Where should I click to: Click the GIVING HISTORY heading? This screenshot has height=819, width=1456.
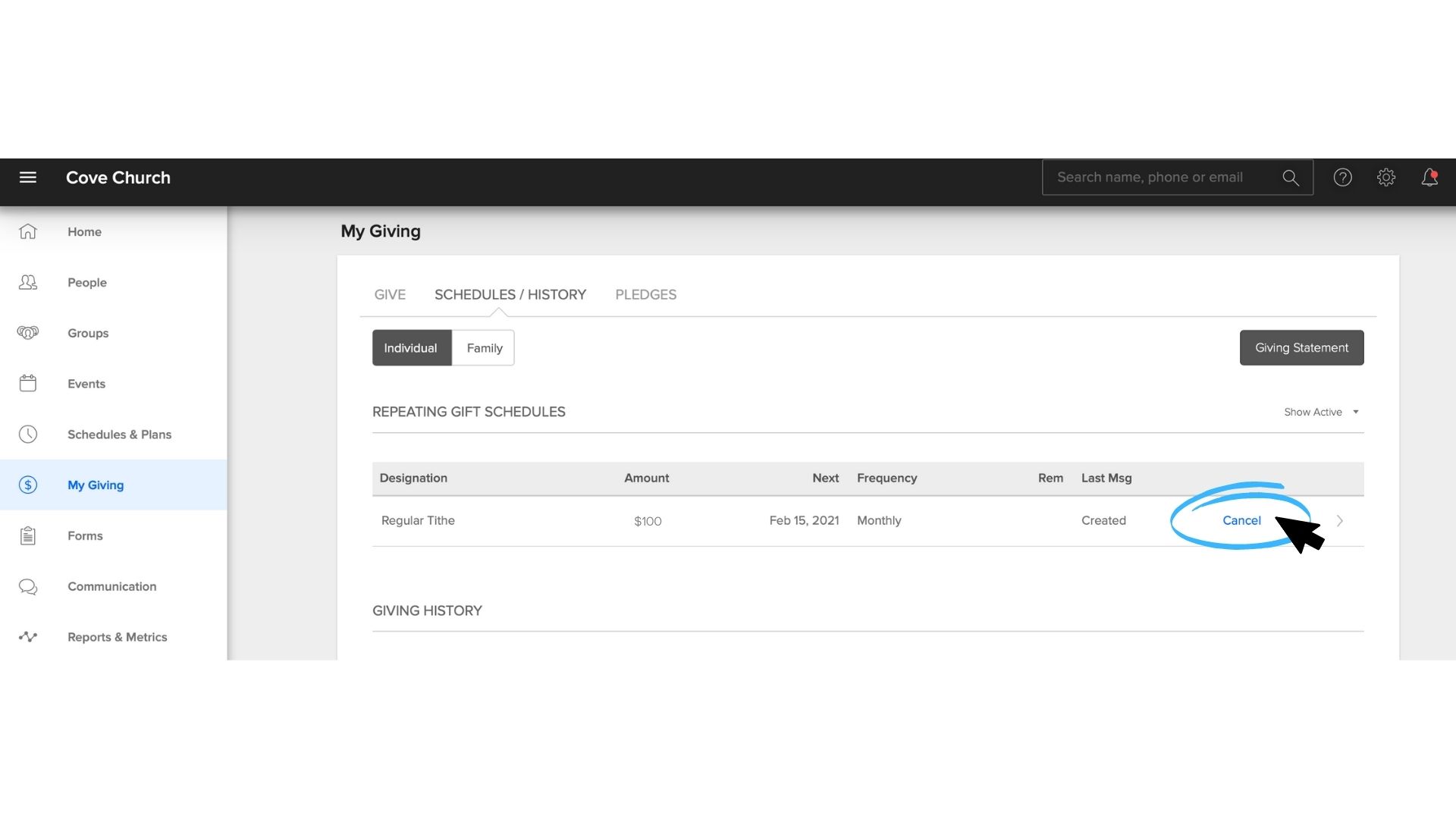[427, 610]
